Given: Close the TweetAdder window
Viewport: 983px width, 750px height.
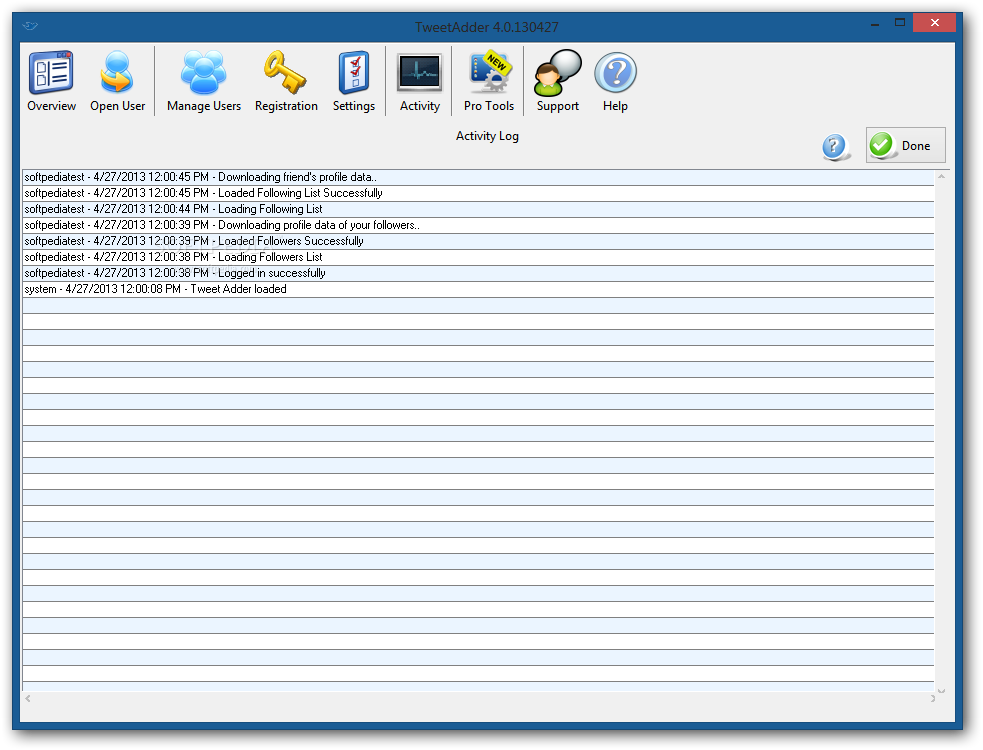Looking at the screenshot, I should (934, 23).
